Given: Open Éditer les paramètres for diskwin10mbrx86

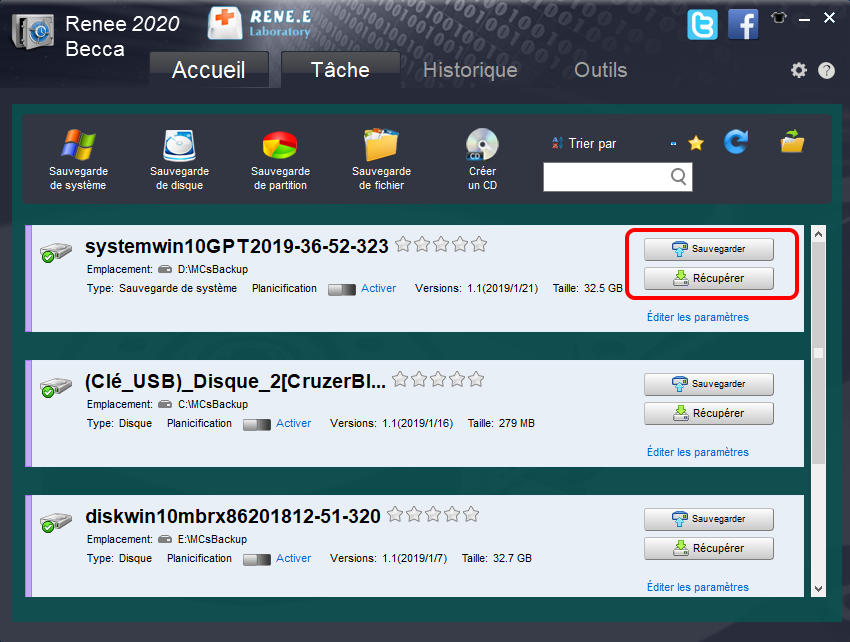Looking at the screenshot, I should [x=698, y=587].
